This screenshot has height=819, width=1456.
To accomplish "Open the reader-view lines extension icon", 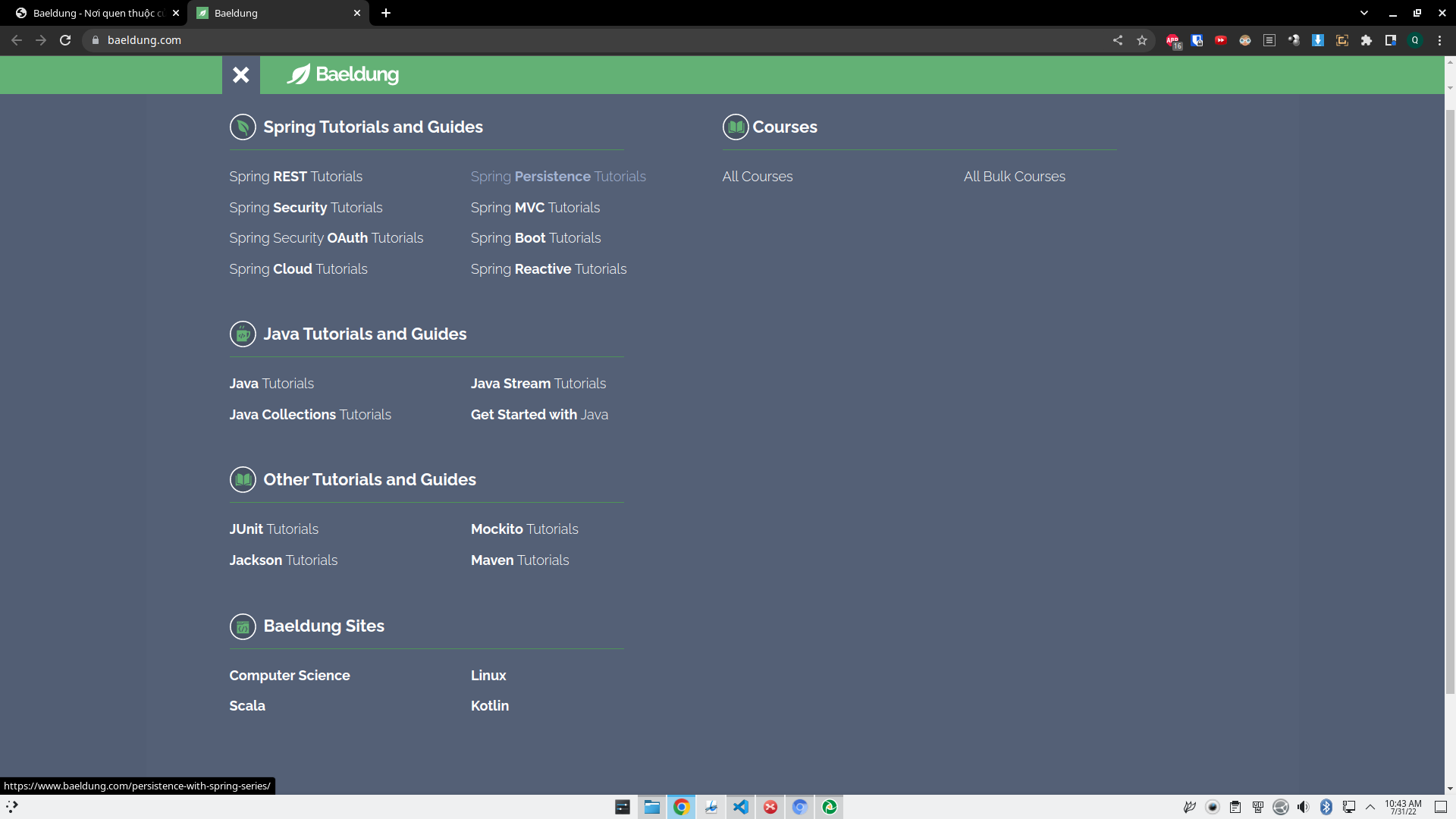I will tap(1269, 41).
